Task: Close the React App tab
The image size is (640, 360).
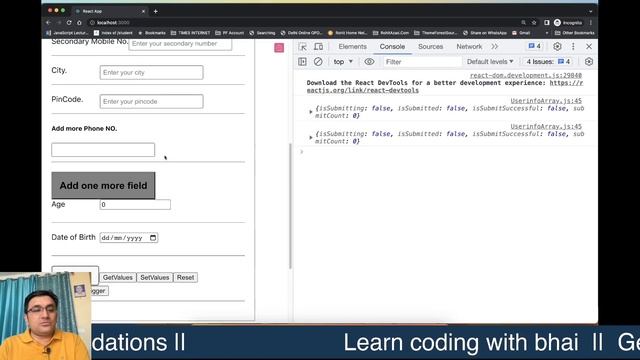Action: (x=143, y=11)
